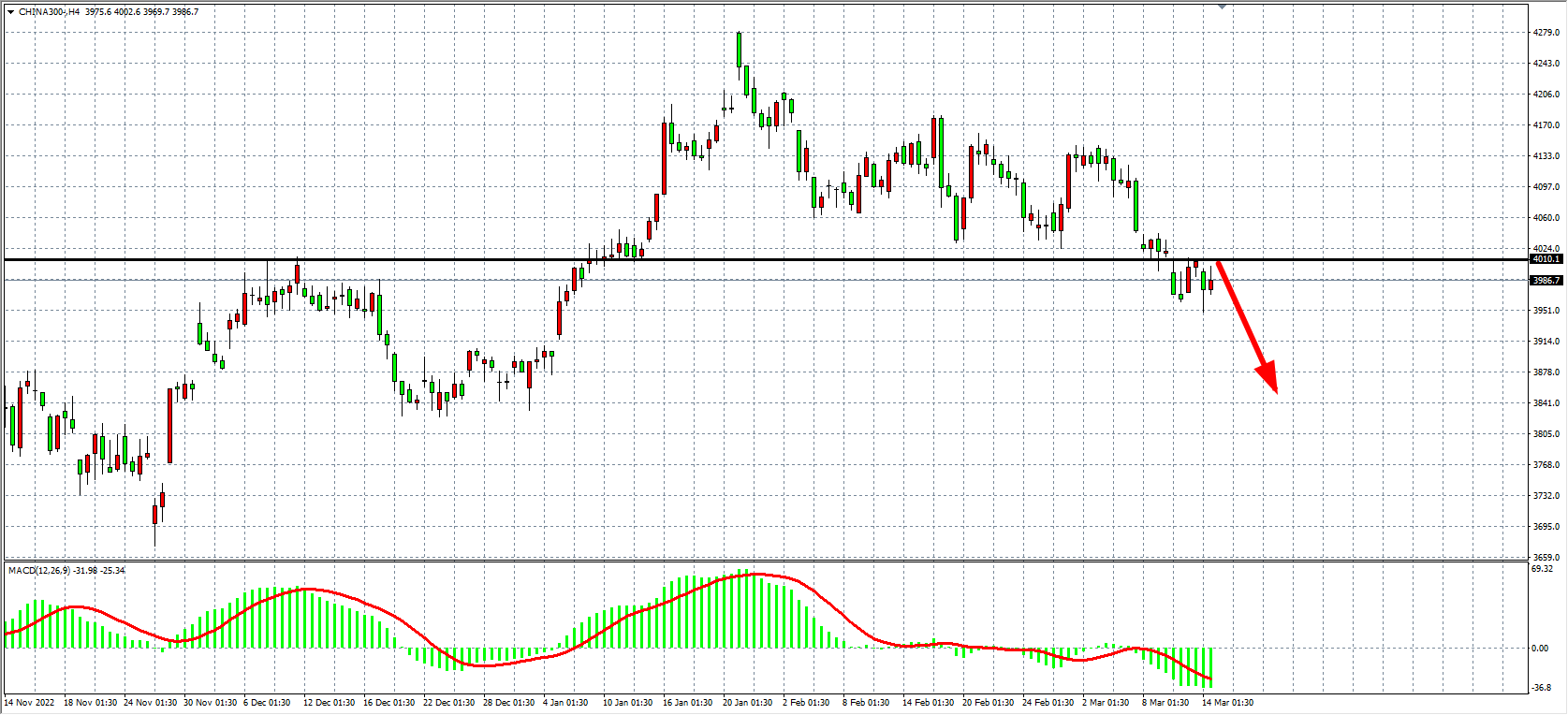Click the lowest red candle in late November
1568x715 pixels.
pos(154,514)
